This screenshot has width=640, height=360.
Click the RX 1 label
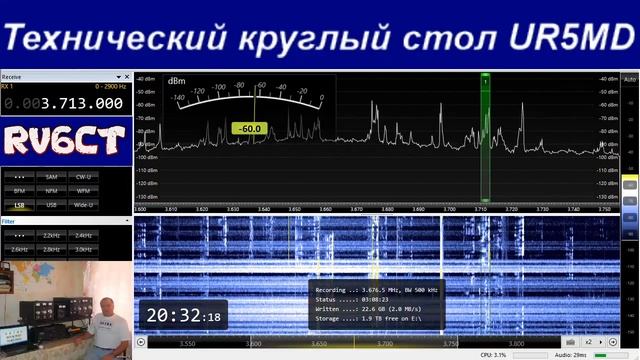click(x=7, y=87)
